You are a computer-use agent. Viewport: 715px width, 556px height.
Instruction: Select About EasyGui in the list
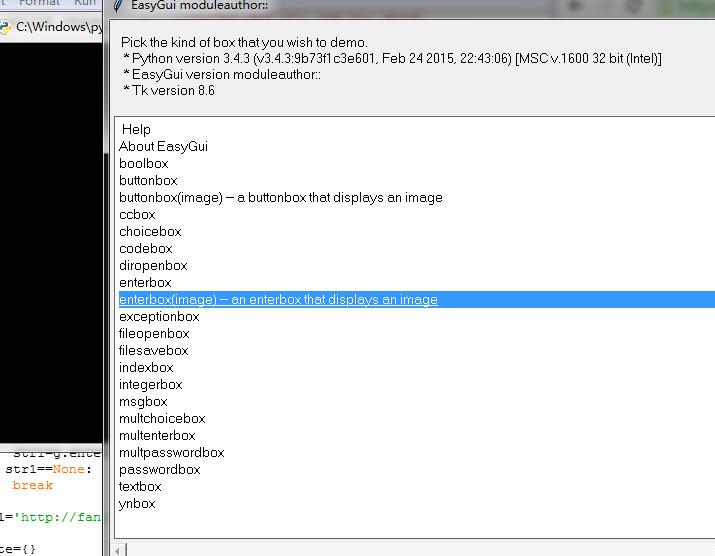click(x=163, y=146)
